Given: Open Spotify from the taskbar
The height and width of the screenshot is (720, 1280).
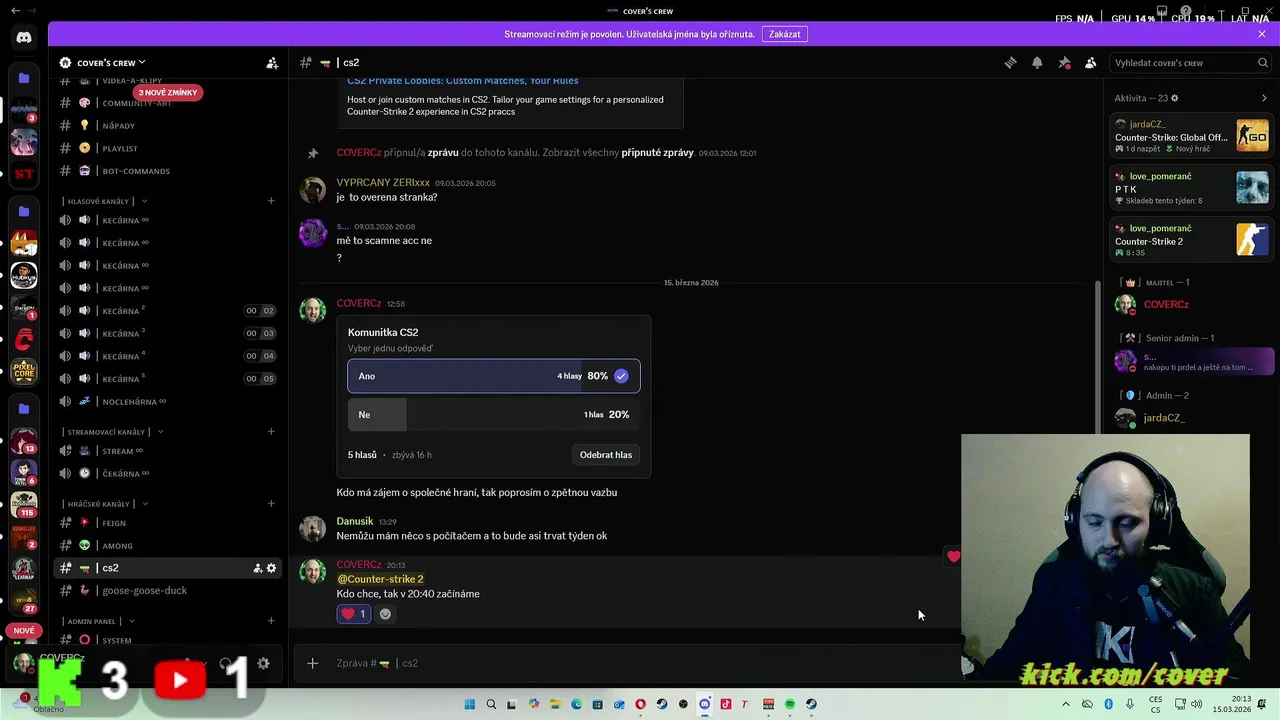Looking at the screenshot, I should point(790,704).
